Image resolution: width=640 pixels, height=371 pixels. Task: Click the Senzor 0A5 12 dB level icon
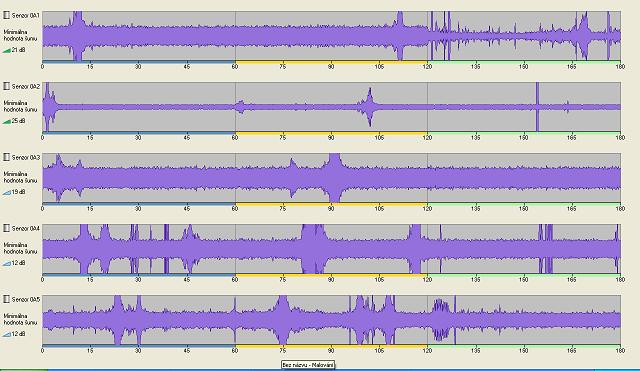pos(7,334)
